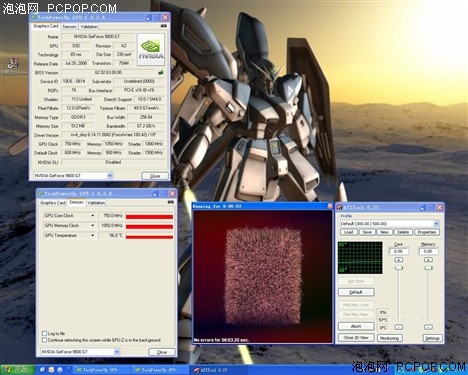
Task: Click the Load profile button in ATITool
Action: (x=349, y=232)
